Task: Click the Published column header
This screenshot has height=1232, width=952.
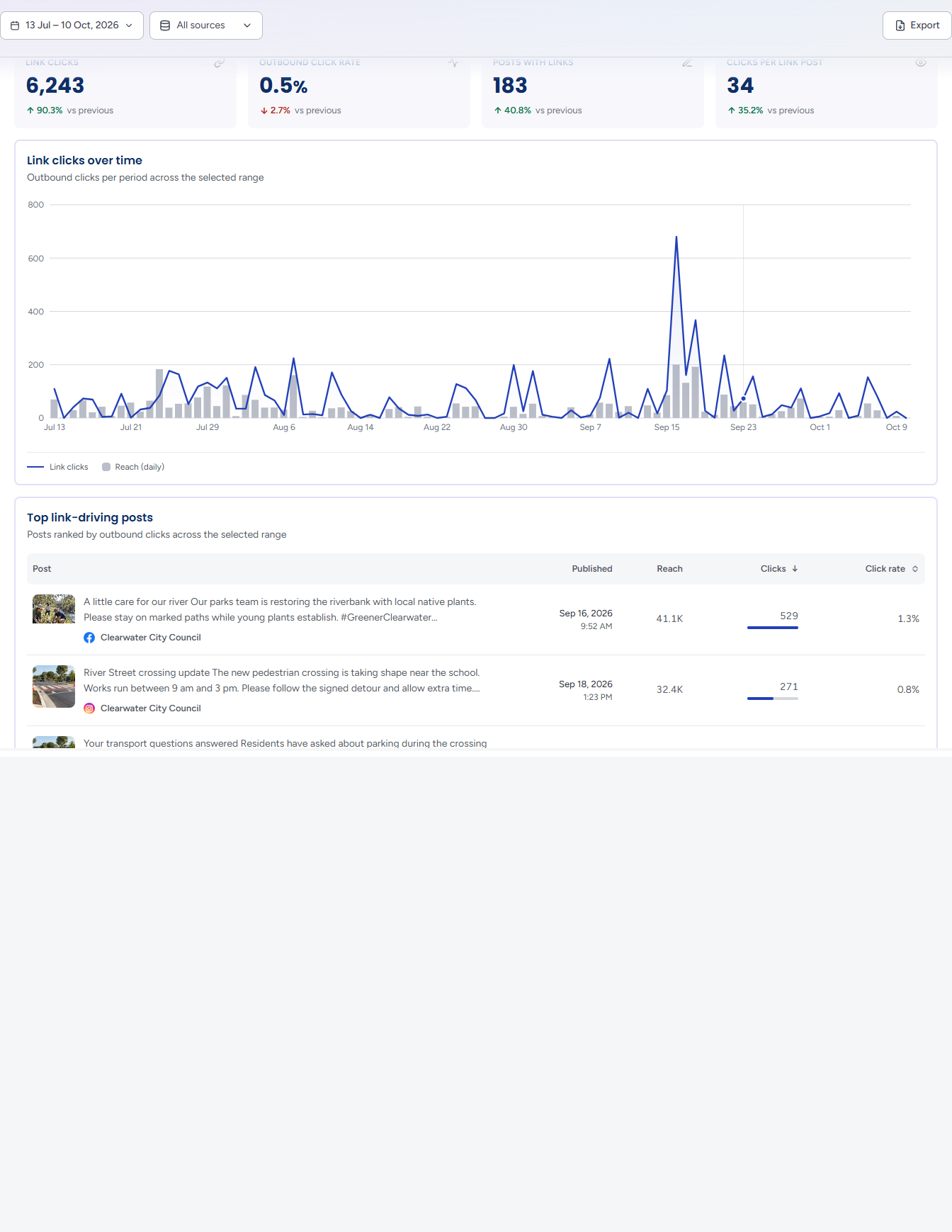Action: (592, 569)
